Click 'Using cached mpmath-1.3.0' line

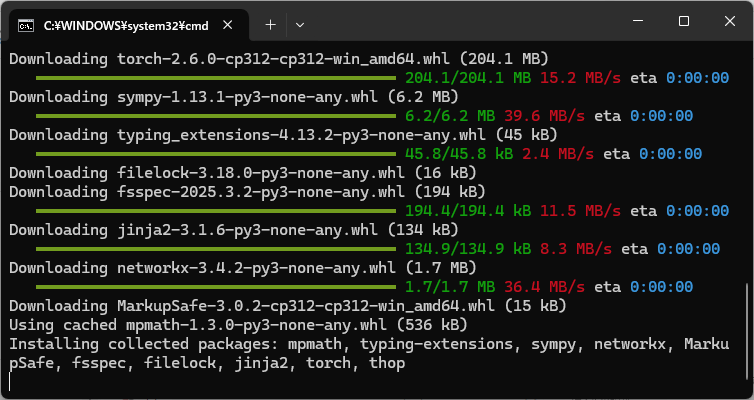(238, 325)
